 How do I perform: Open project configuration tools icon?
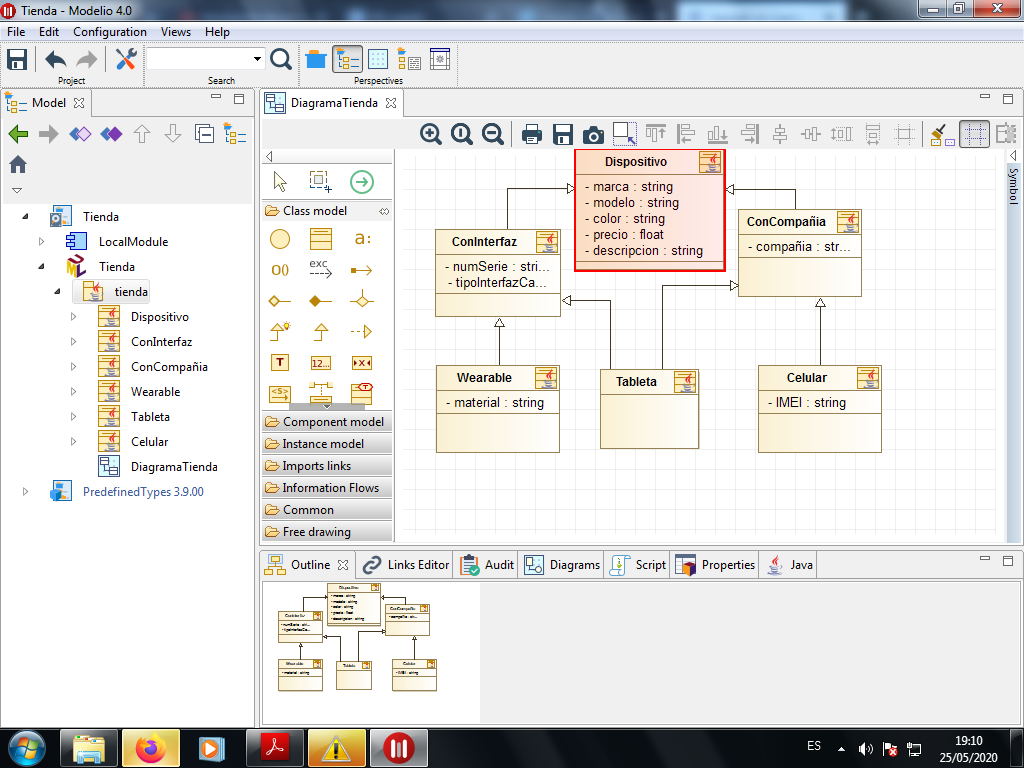click(125, 59)
